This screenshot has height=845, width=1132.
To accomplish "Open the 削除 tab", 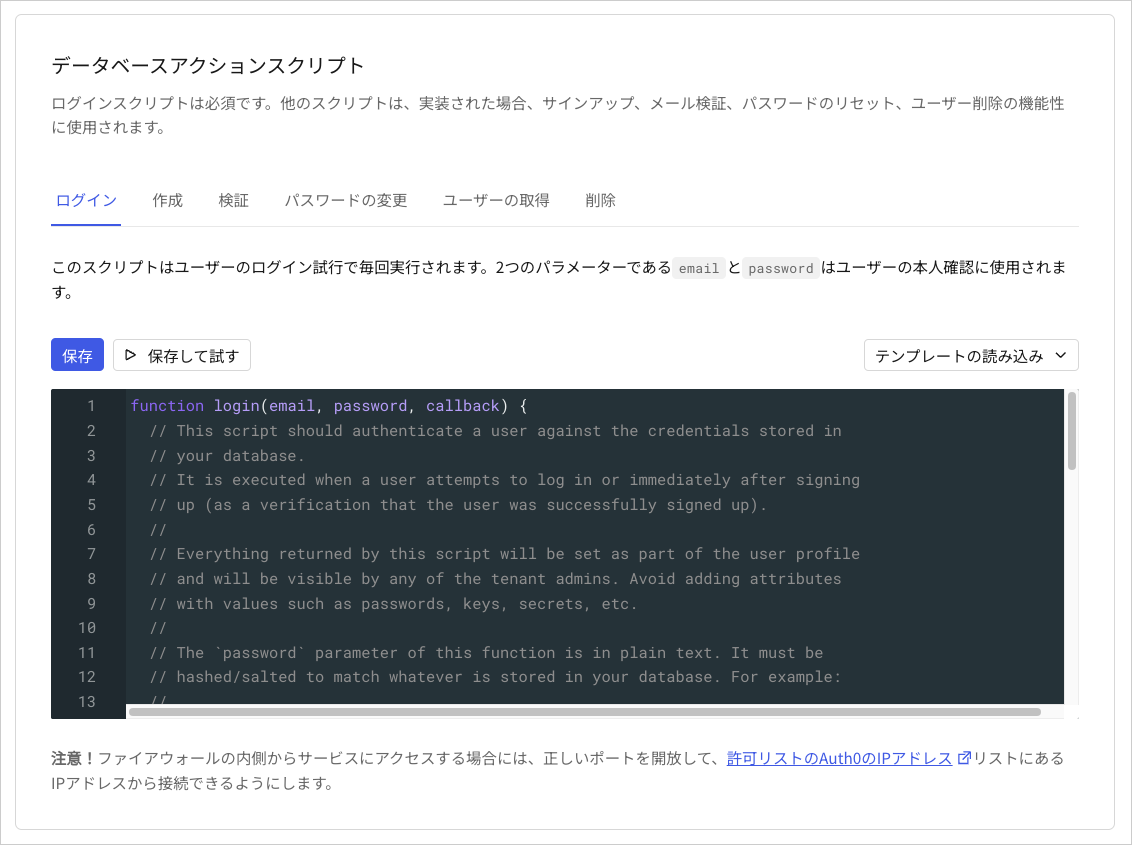I will click(600, 200).
